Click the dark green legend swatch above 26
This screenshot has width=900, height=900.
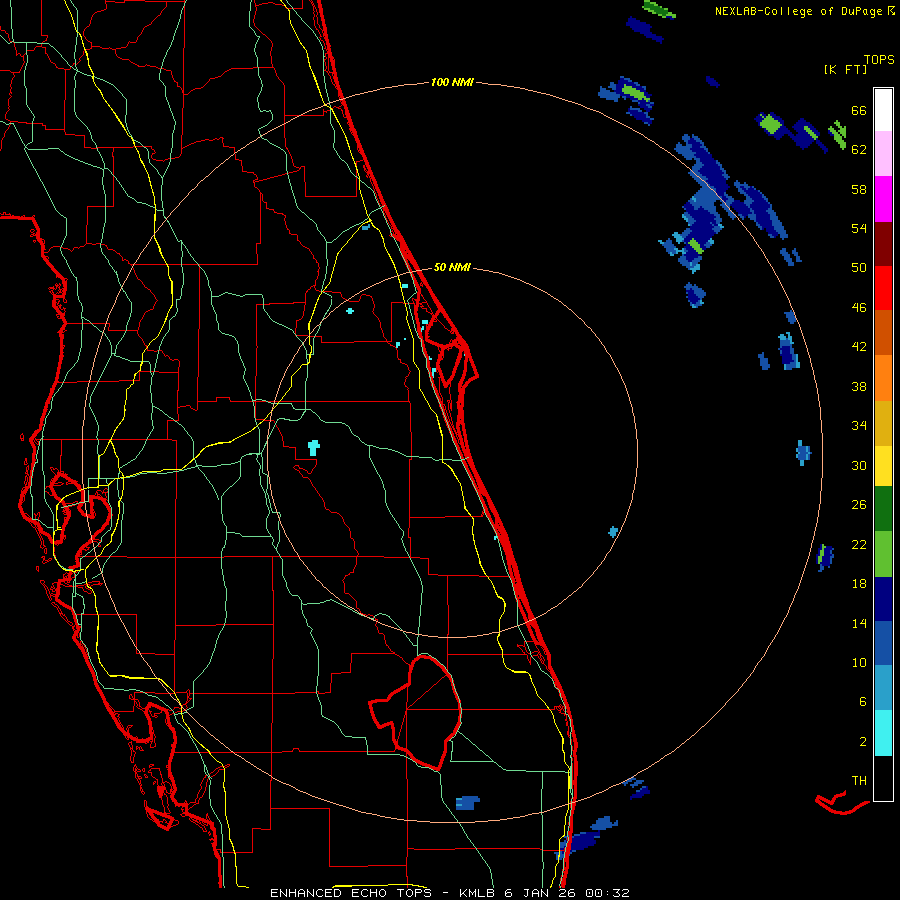pos(883,509)
